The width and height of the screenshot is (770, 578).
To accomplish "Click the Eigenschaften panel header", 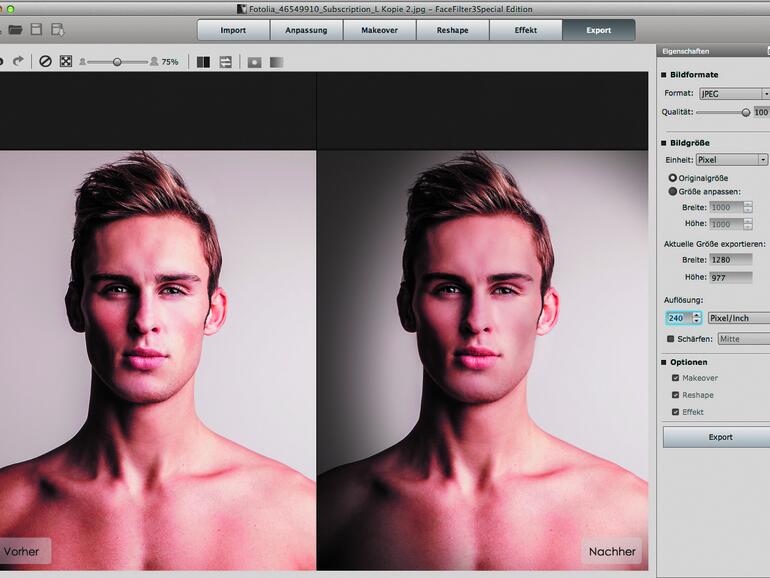I will pos(713,51).
